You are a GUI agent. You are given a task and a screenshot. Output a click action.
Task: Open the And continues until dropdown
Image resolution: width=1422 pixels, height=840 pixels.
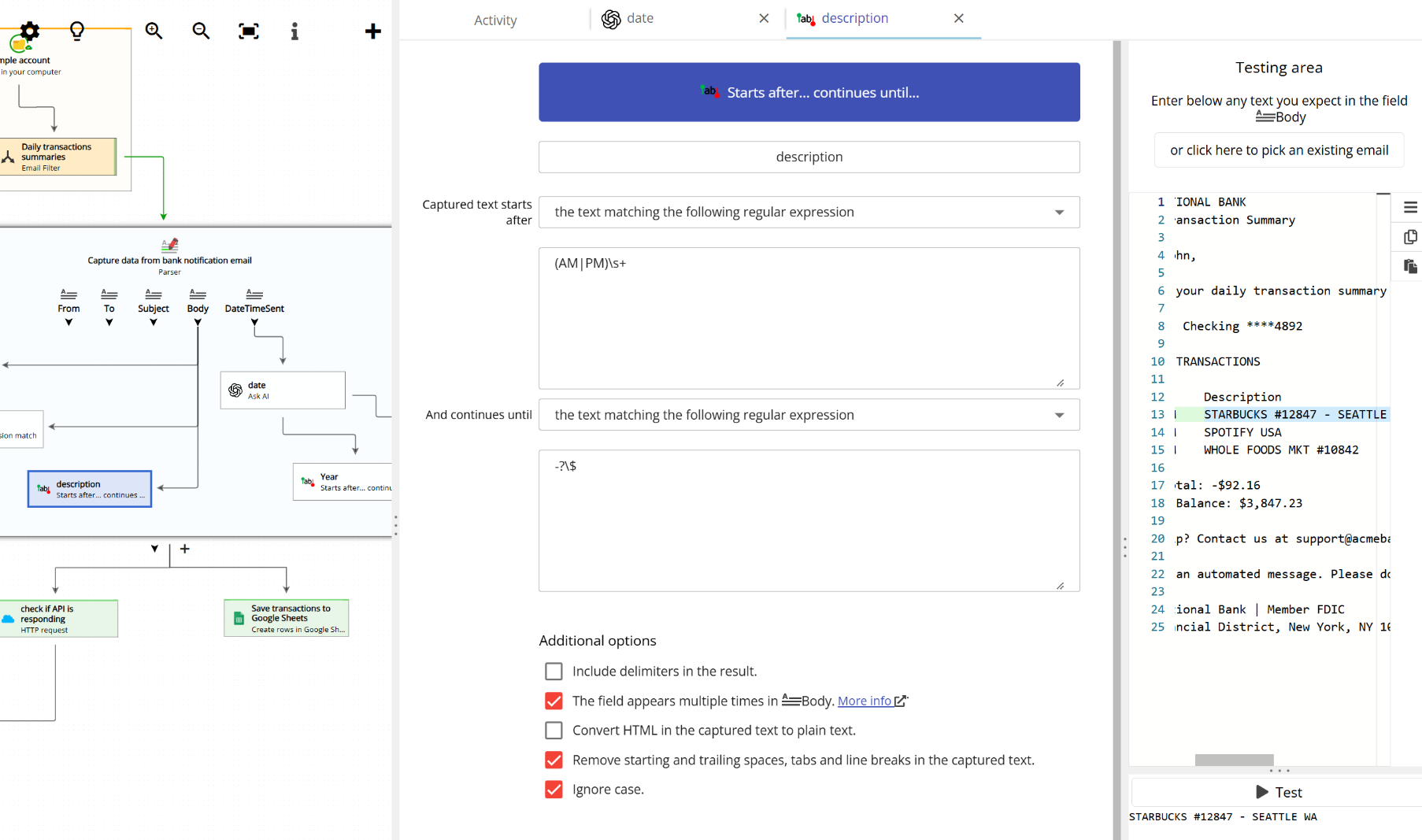[x=1059, y=415]
